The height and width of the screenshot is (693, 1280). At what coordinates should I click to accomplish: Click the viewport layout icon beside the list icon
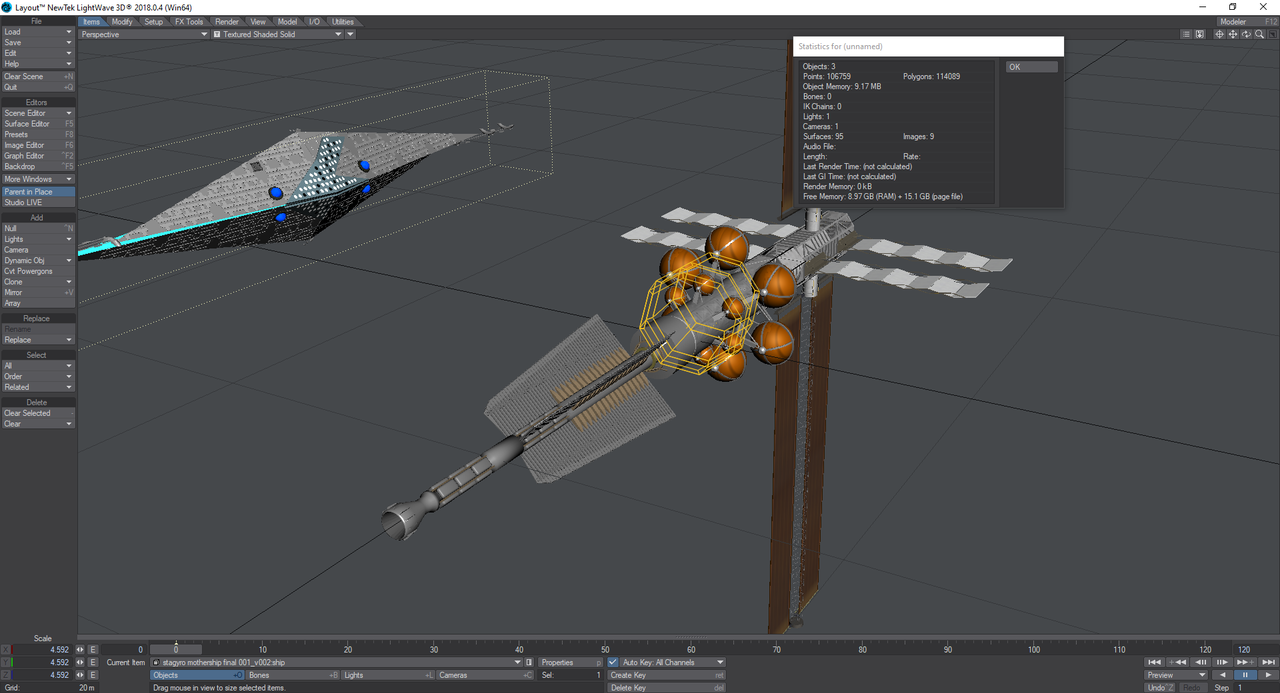pyautogui.click(x=1199, y=34)
